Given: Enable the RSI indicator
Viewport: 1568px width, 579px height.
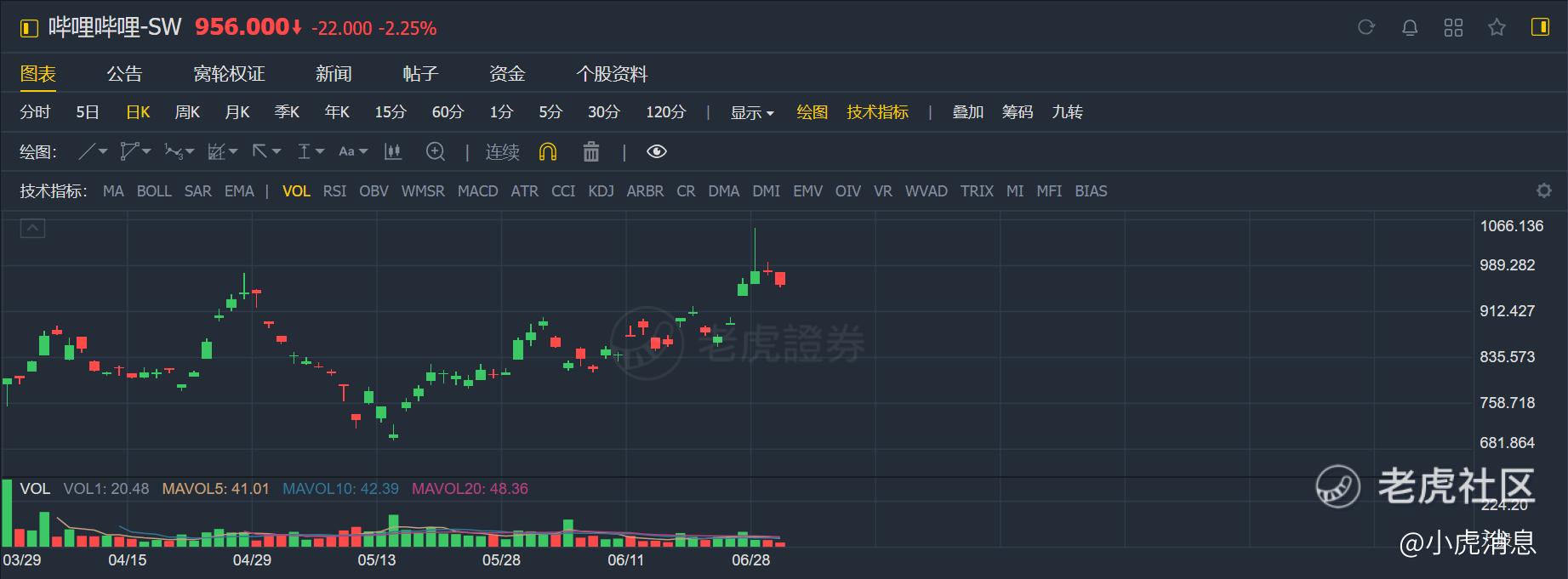Looking at the screenshot, I should 334,191.
